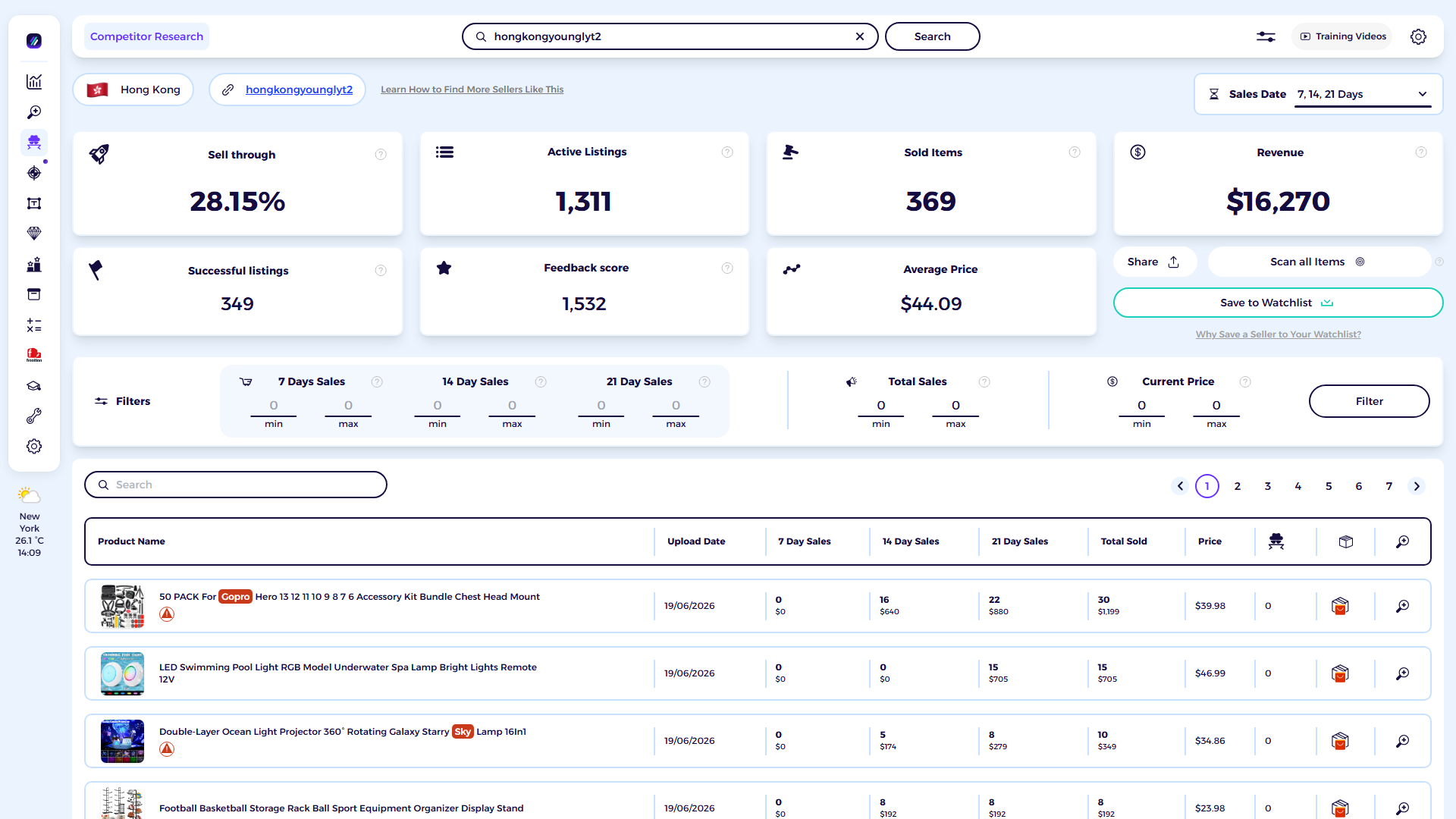
Task: Click Save to Watchlist button
Action: [1278, 303]
